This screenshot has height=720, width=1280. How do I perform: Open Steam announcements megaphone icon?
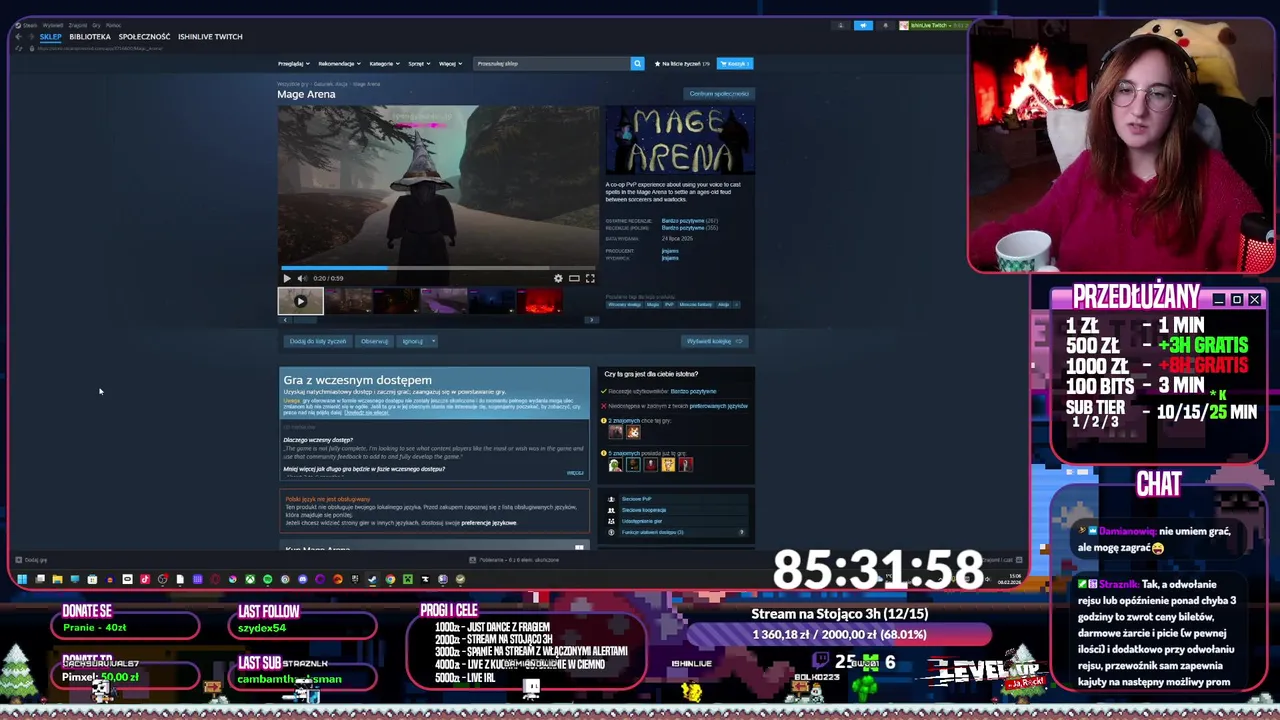click(863, 25)
